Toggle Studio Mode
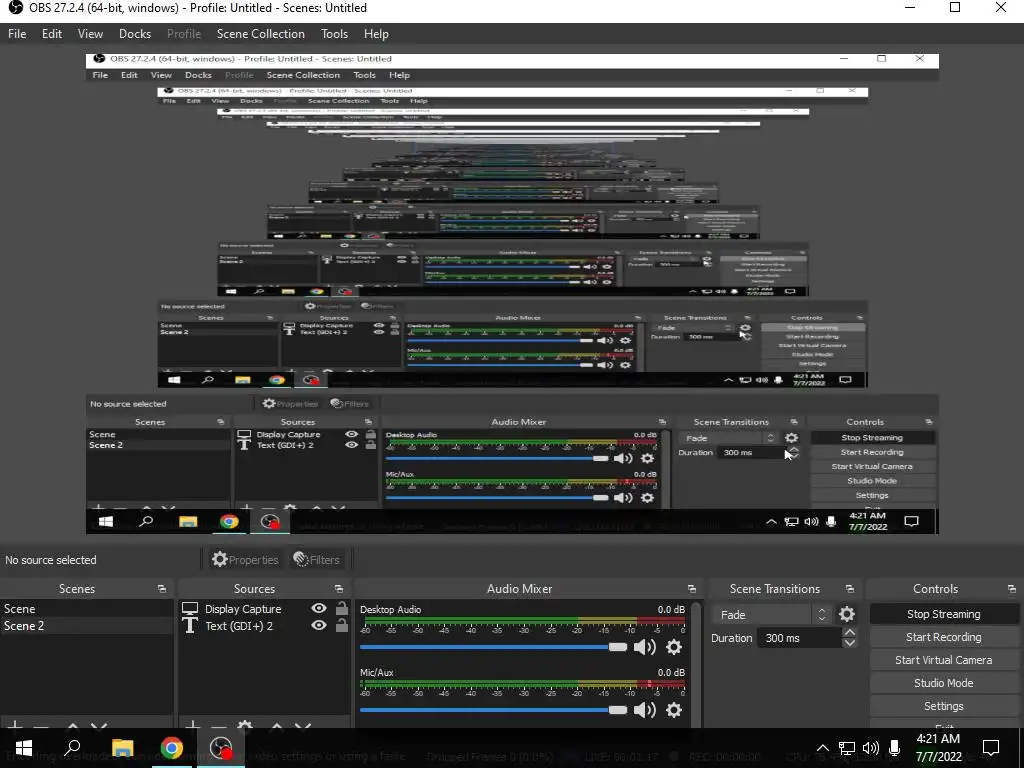The width and height of the screenshot is (1024, 768). [x=944, y=683]
